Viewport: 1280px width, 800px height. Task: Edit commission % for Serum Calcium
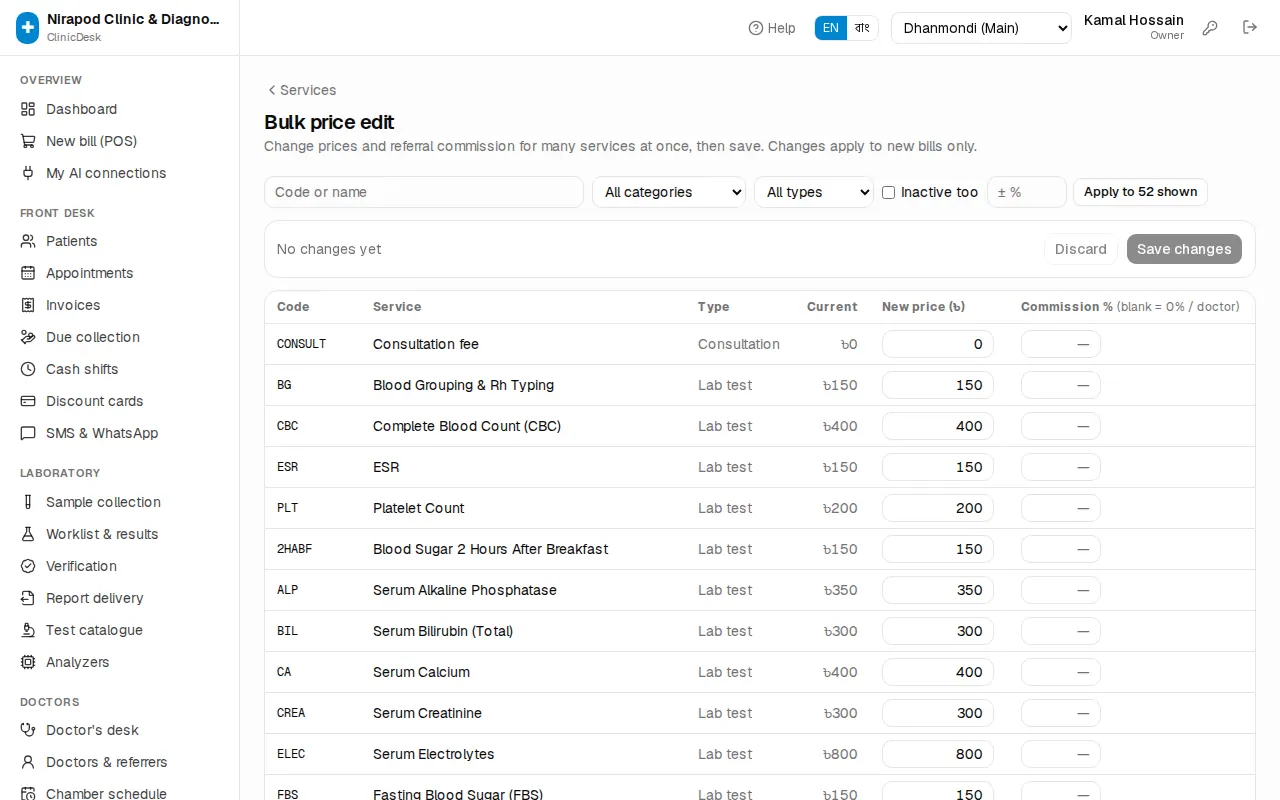pyautogui.click(x=1061, y=672)
